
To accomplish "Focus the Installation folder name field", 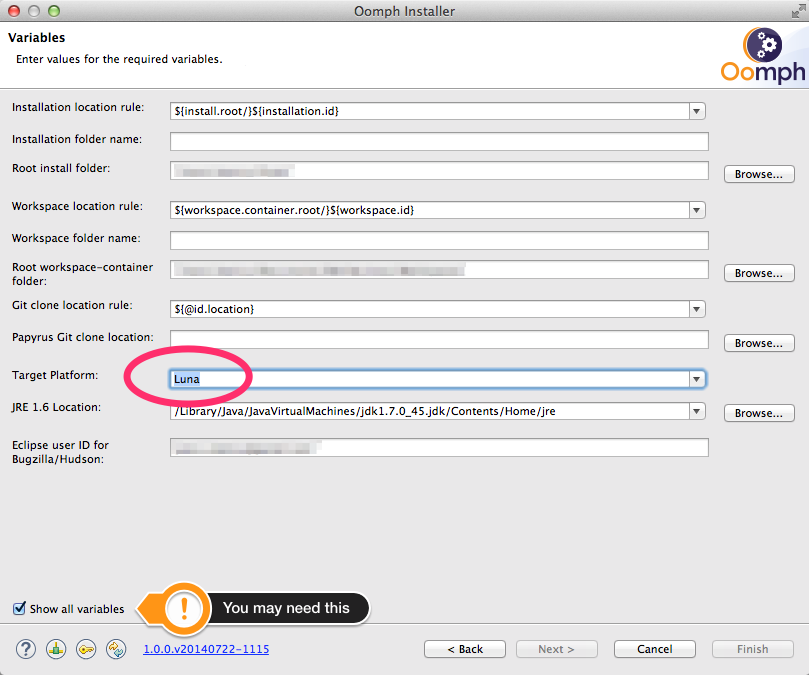I will pyautogui.click(x=439, y=141).
